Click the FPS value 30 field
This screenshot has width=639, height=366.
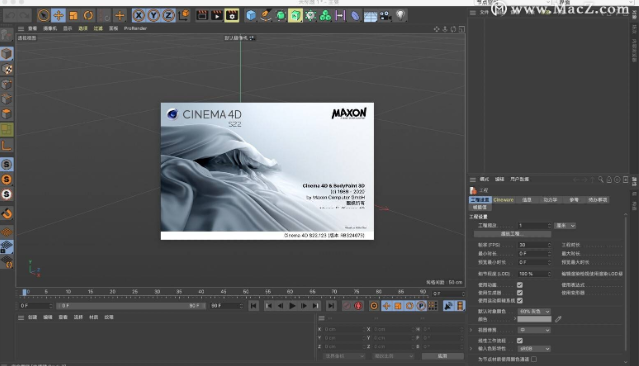[x=534, y=245]
